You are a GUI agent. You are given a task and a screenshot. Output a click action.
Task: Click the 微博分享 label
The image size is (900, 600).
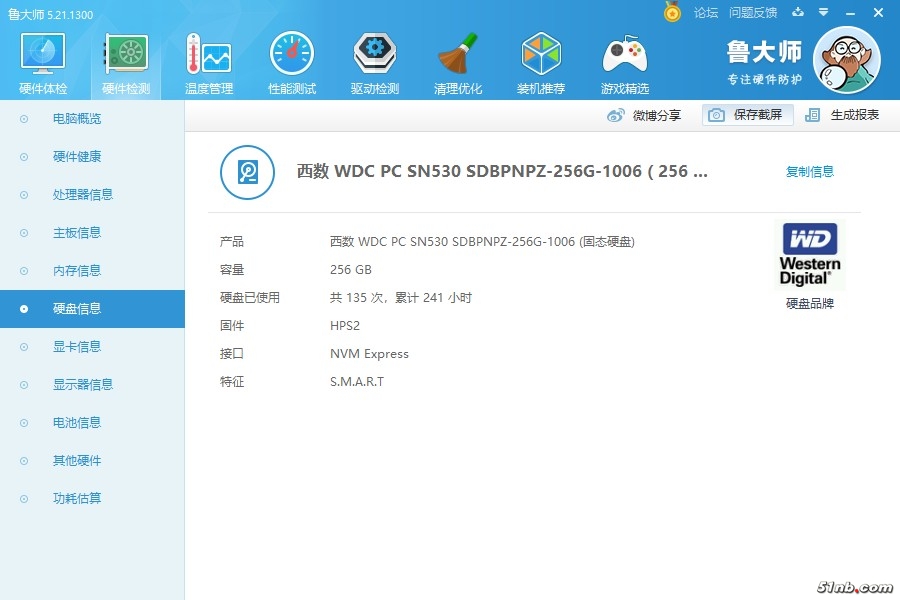click(657, 115)
